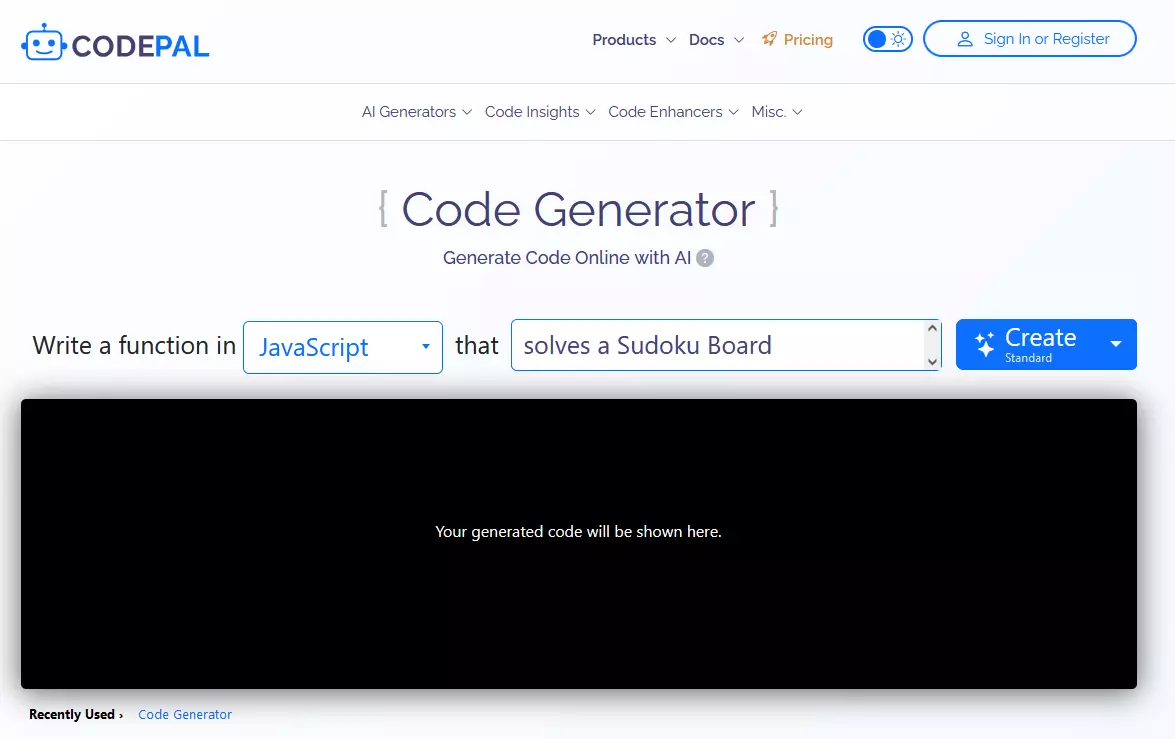Click the user icon in Sign In button

pyautogui.click(x=964, y=39)
